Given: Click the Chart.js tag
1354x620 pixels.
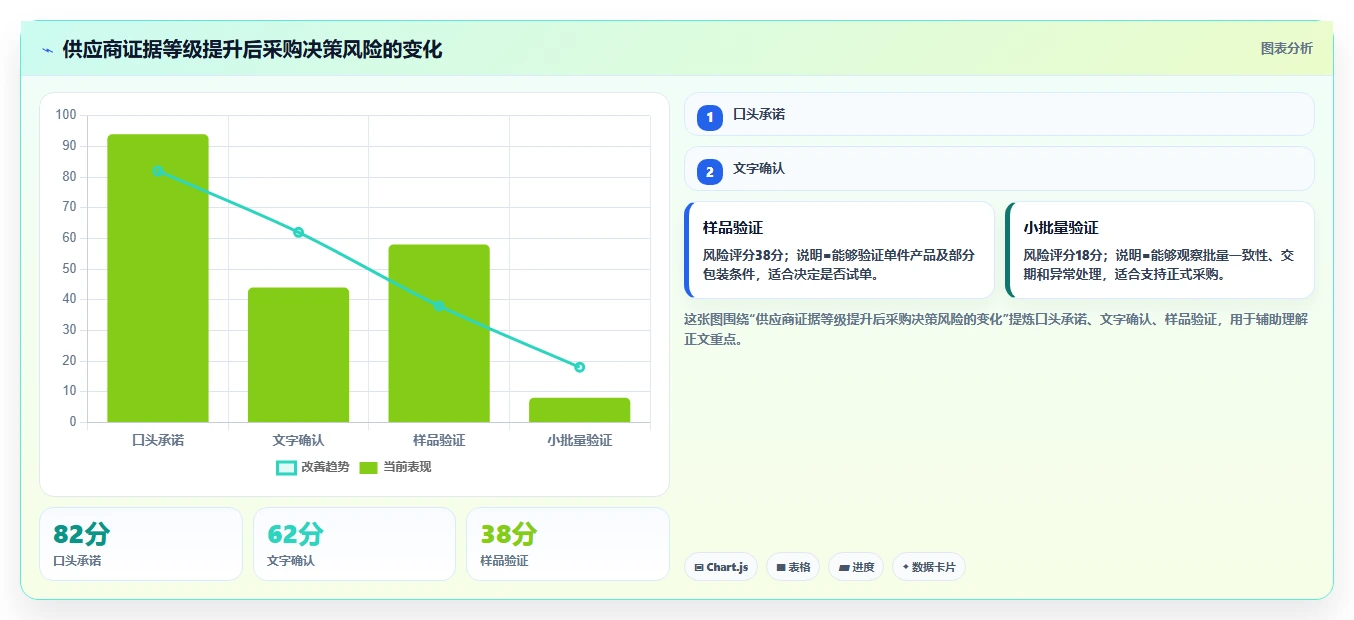Looking at the screenshot, I should 721,567.
